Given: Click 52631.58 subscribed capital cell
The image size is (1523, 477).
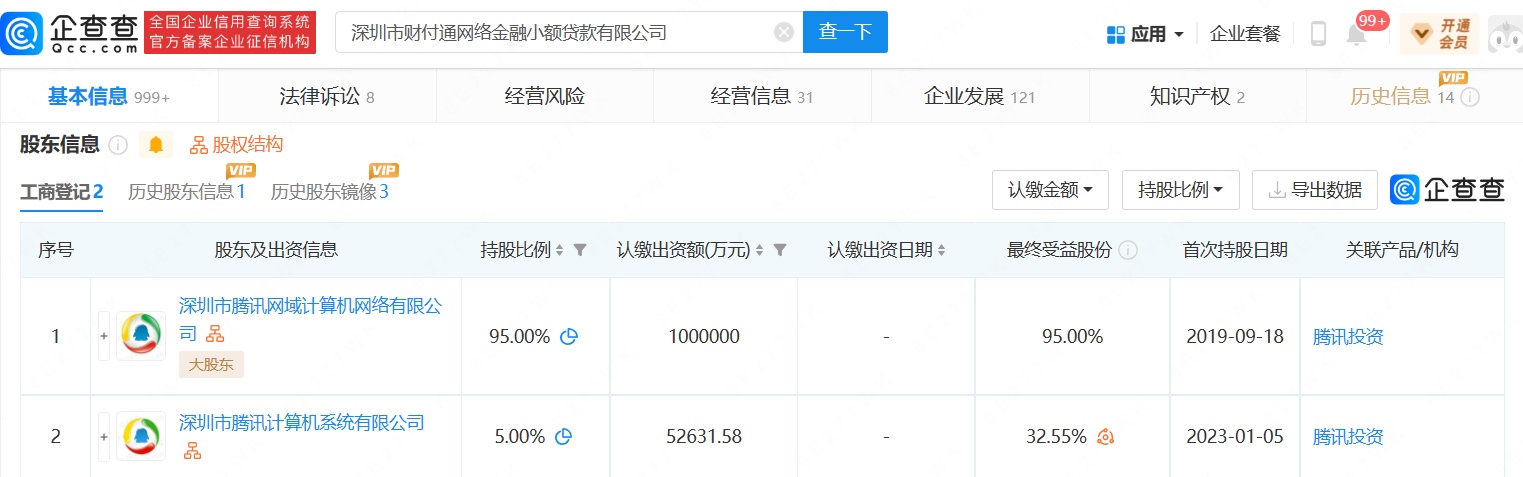Looking at the screenshot, I should [x=704, y=437].
